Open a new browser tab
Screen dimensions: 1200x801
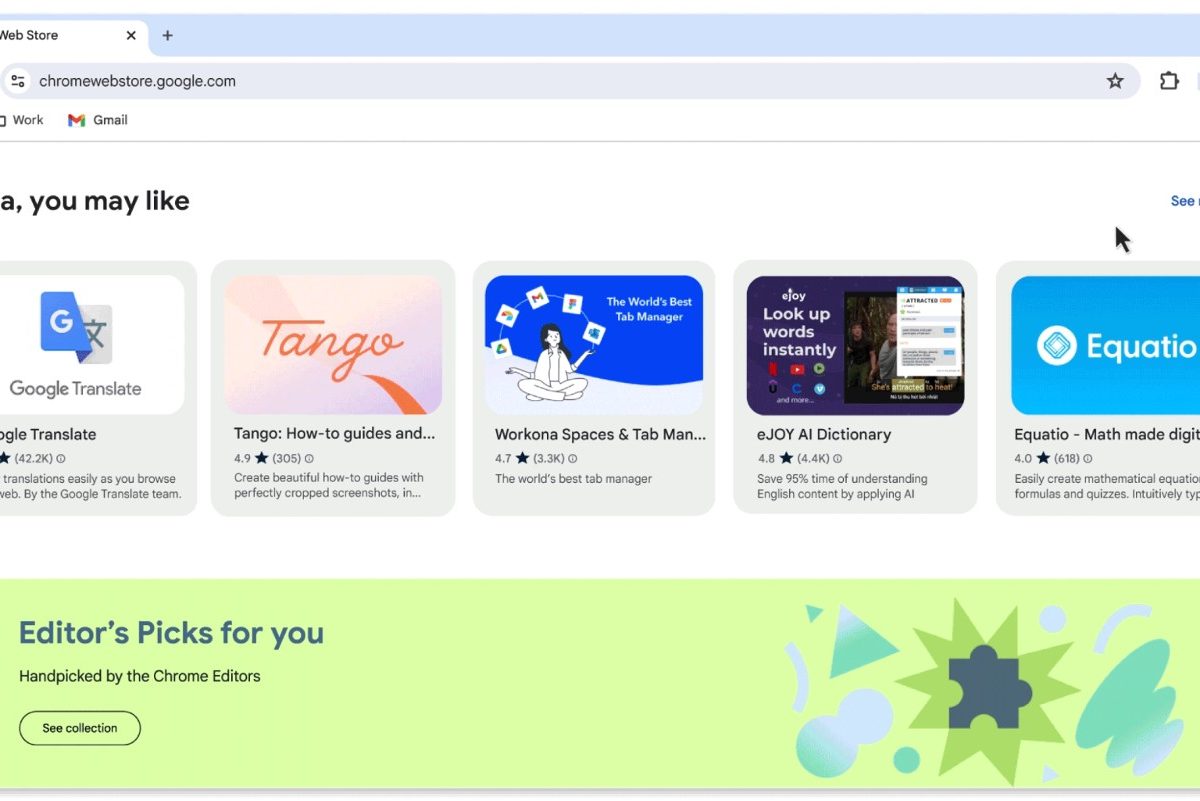tap(167, 35)
